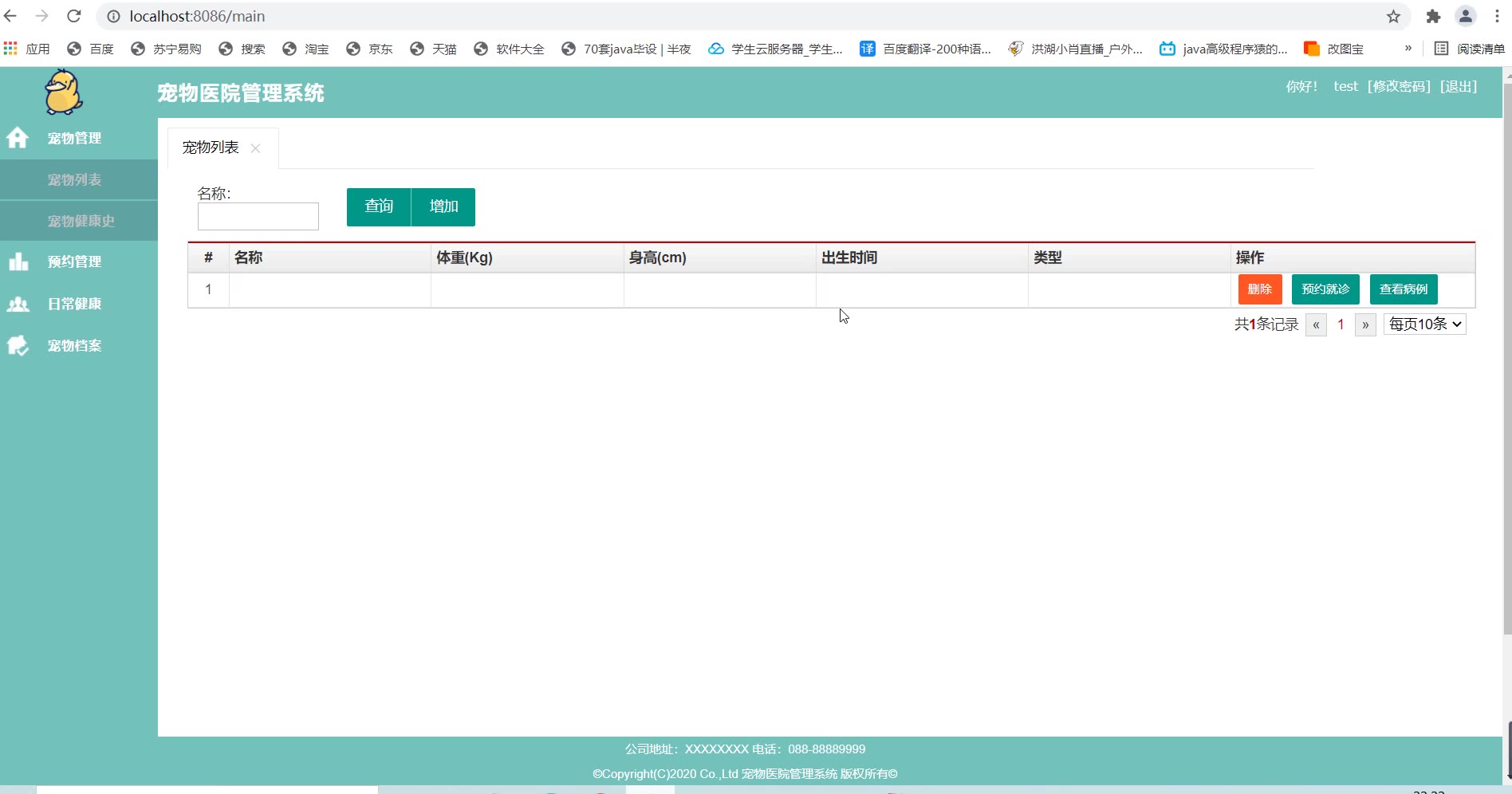Screen dimensions: 1512x794
Task: Open the 软件大全 bookmark
Action: pos(509,49)
